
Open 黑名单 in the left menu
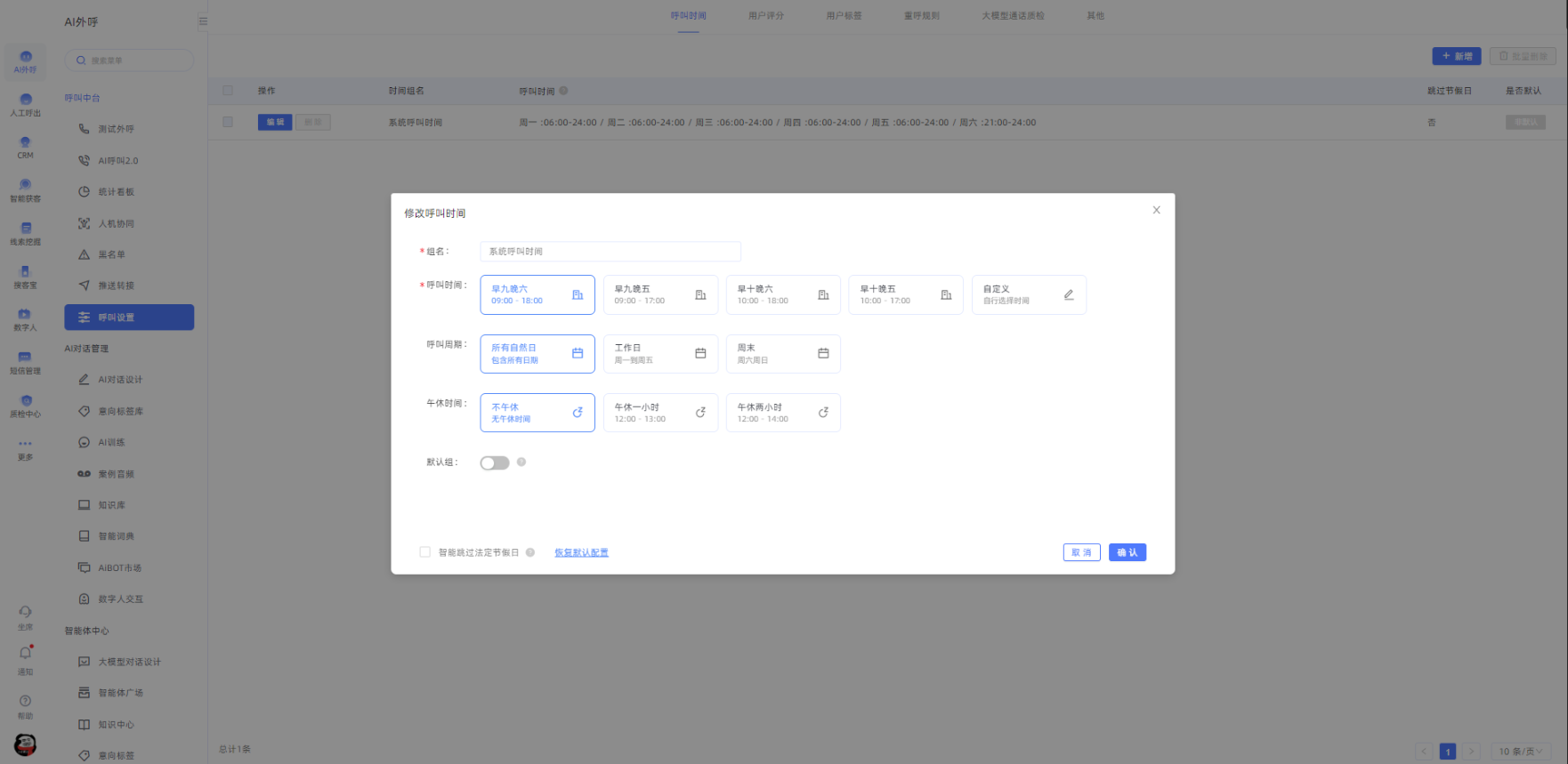(x=111, y=255)
